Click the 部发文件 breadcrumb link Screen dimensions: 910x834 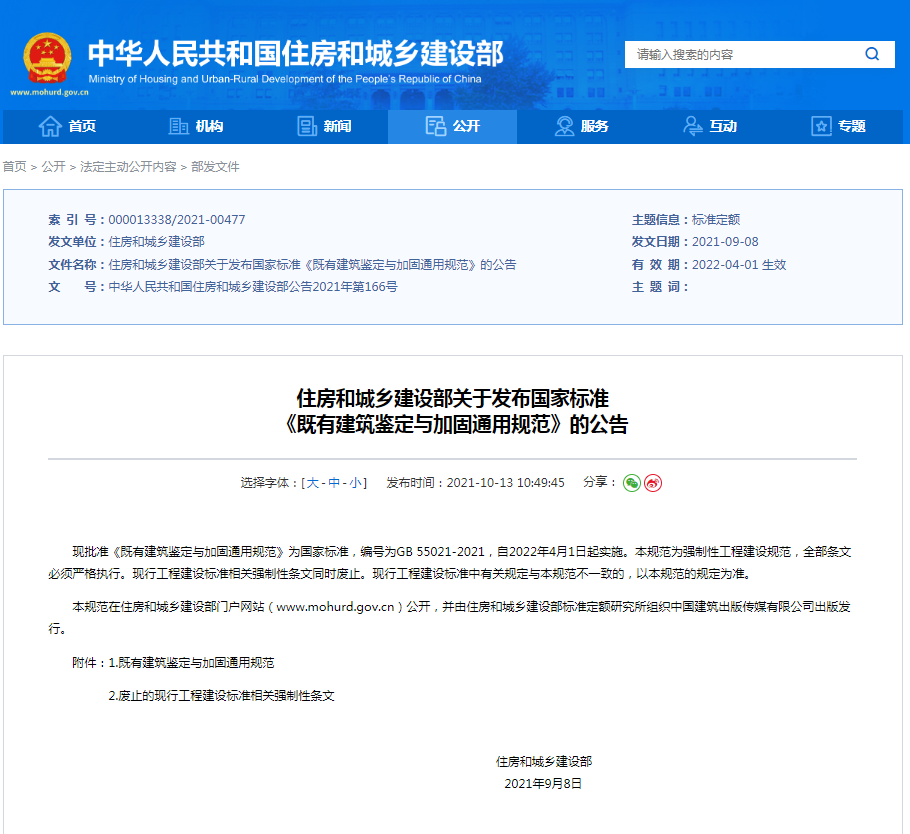[215, 167]
